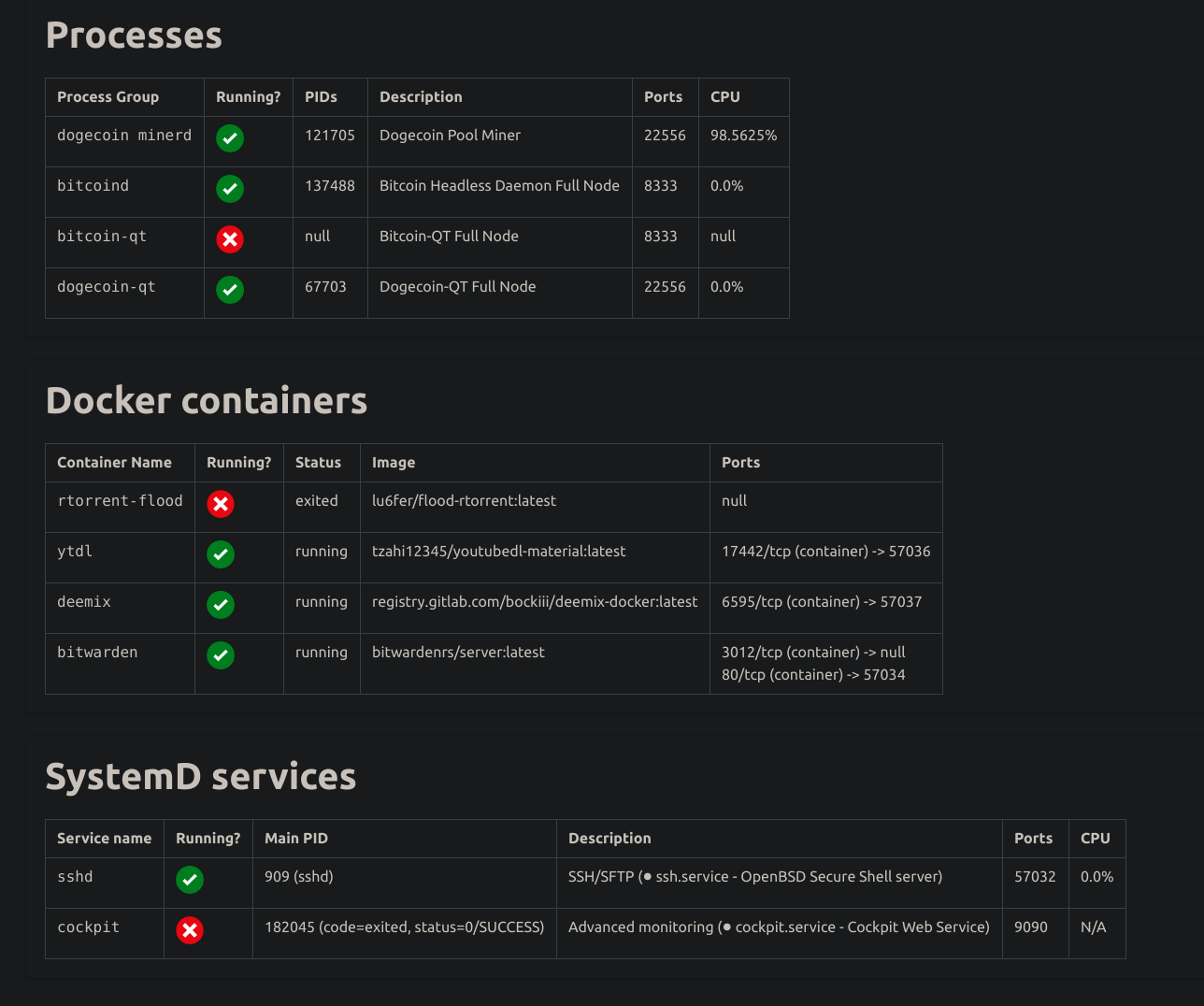Click the green running checkmark for dogecoin minerd
Screen dimensions: 1204x1006
[230, 138]
